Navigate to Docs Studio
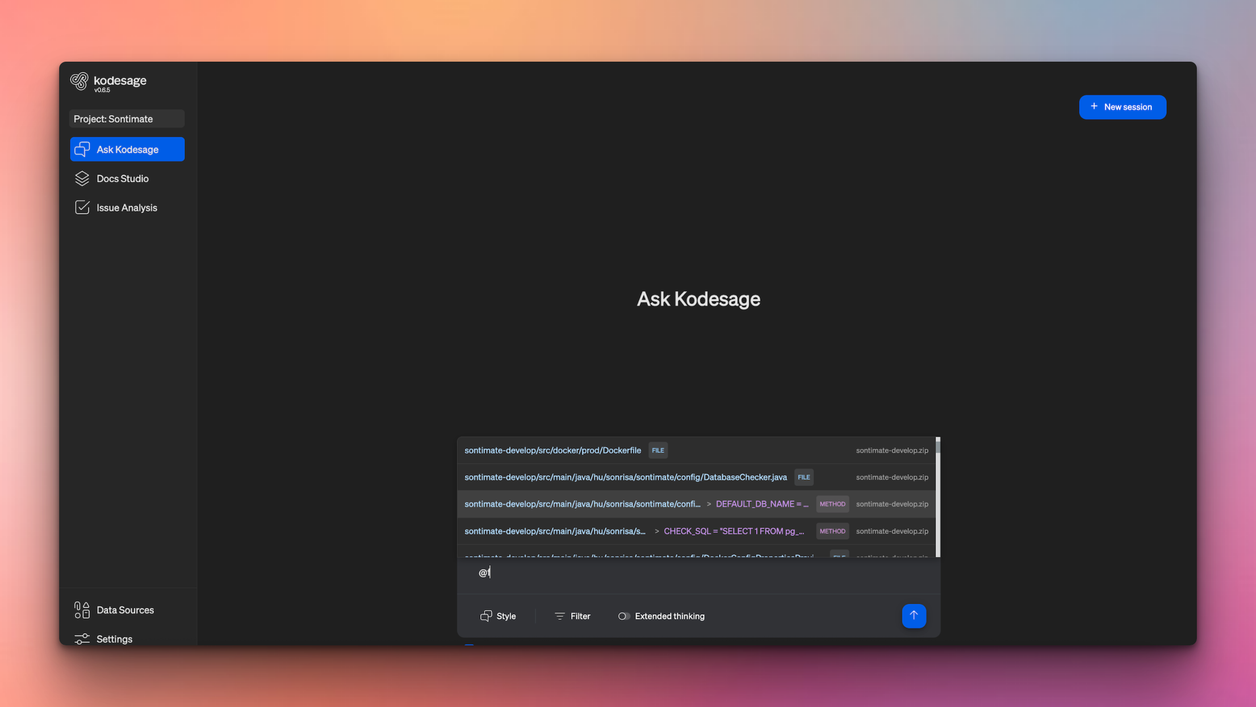Image resolution: width=1256 pixels, height=707 pixels. pos(122,178)
